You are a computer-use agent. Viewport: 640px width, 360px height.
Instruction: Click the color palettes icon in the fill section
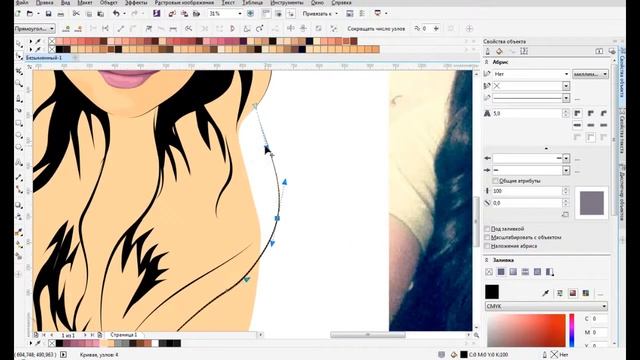tap(586, 293)
